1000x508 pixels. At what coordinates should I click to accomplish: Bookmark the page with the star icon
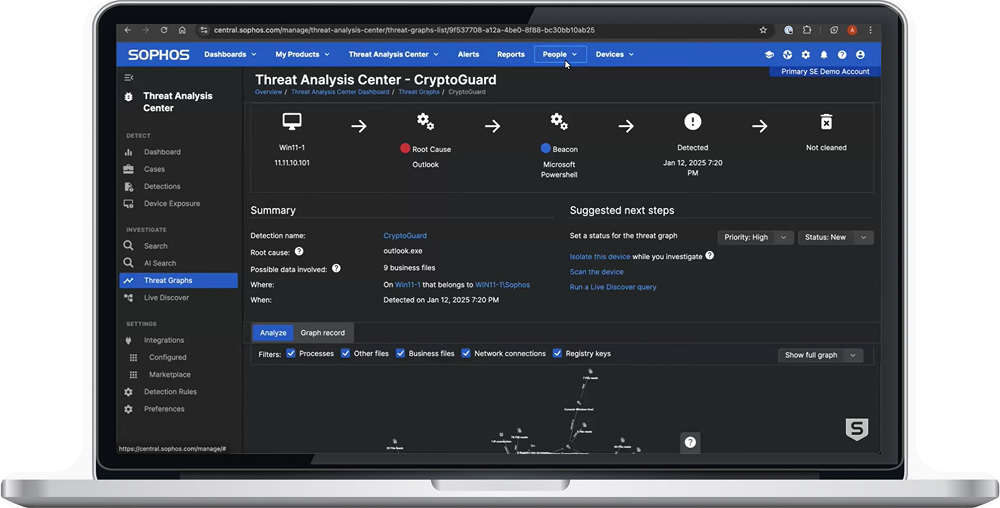click(763, 30)
